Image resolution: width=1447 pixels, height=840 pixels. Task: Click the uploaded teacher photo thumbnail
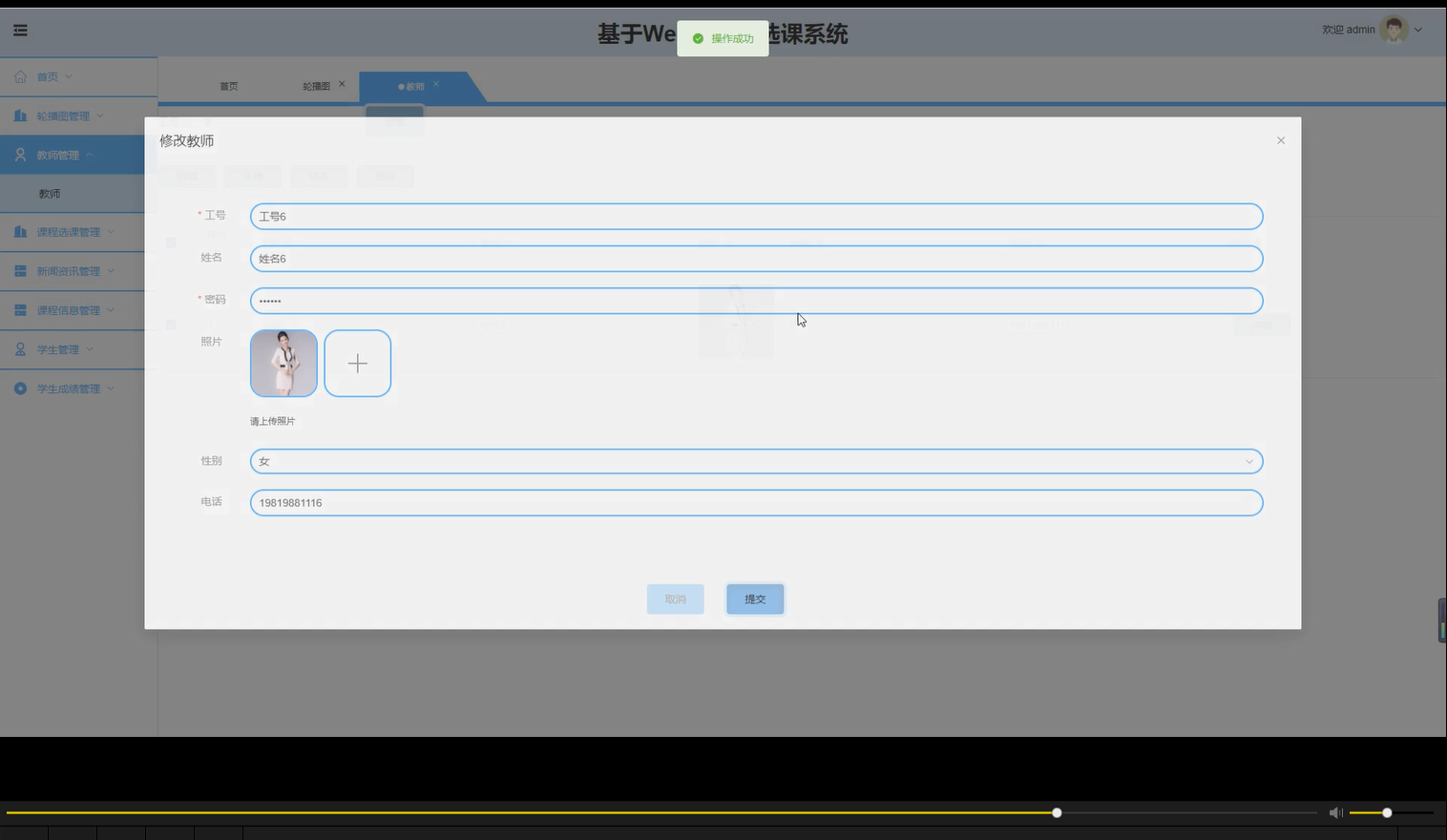click(x=283, y=363)
